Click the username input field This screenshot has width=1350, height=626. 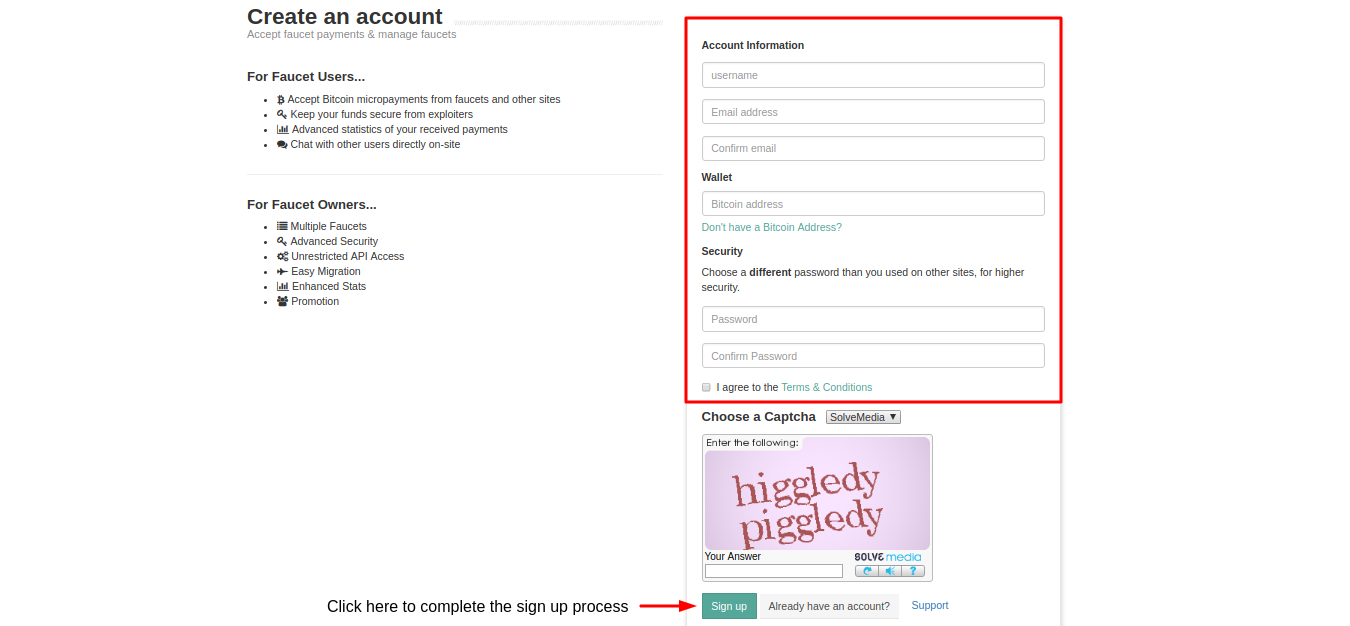coord(873,75)
